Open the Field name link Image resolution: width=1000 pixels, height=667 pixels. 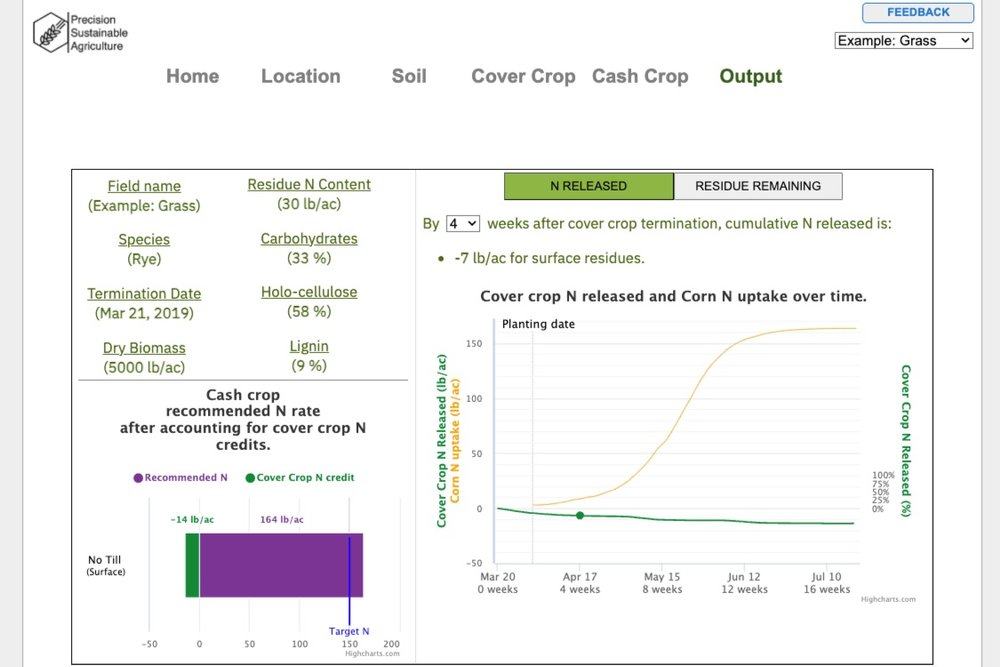click(144, 185)
